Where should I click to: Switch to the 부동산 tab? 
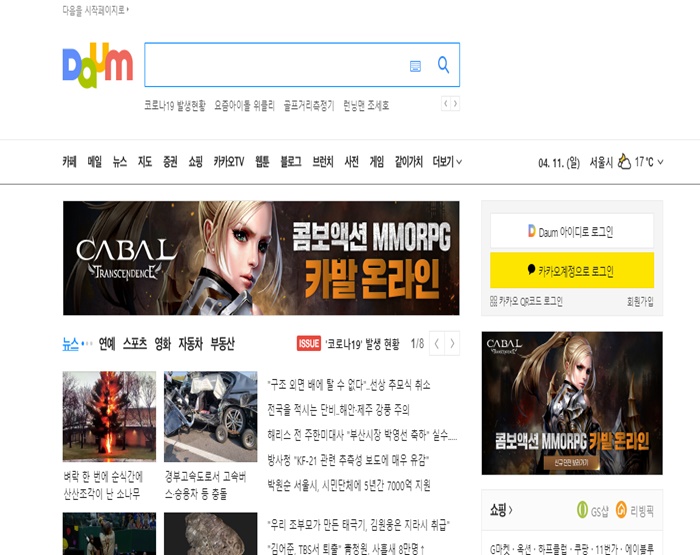coord(222,344)
